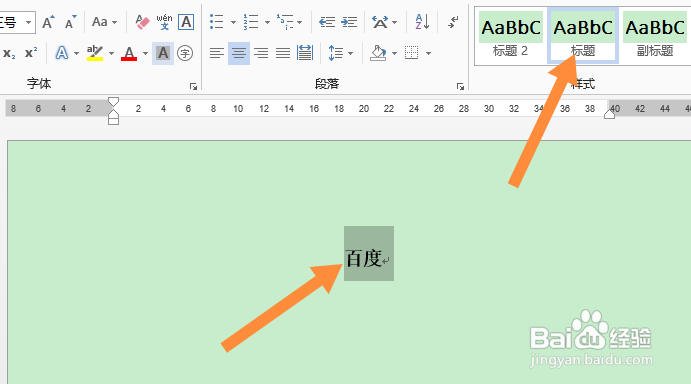Viewport: 691px width, 384px height.
Task: Open highlight color dropdown arrow
Action: tap(111, 54)
